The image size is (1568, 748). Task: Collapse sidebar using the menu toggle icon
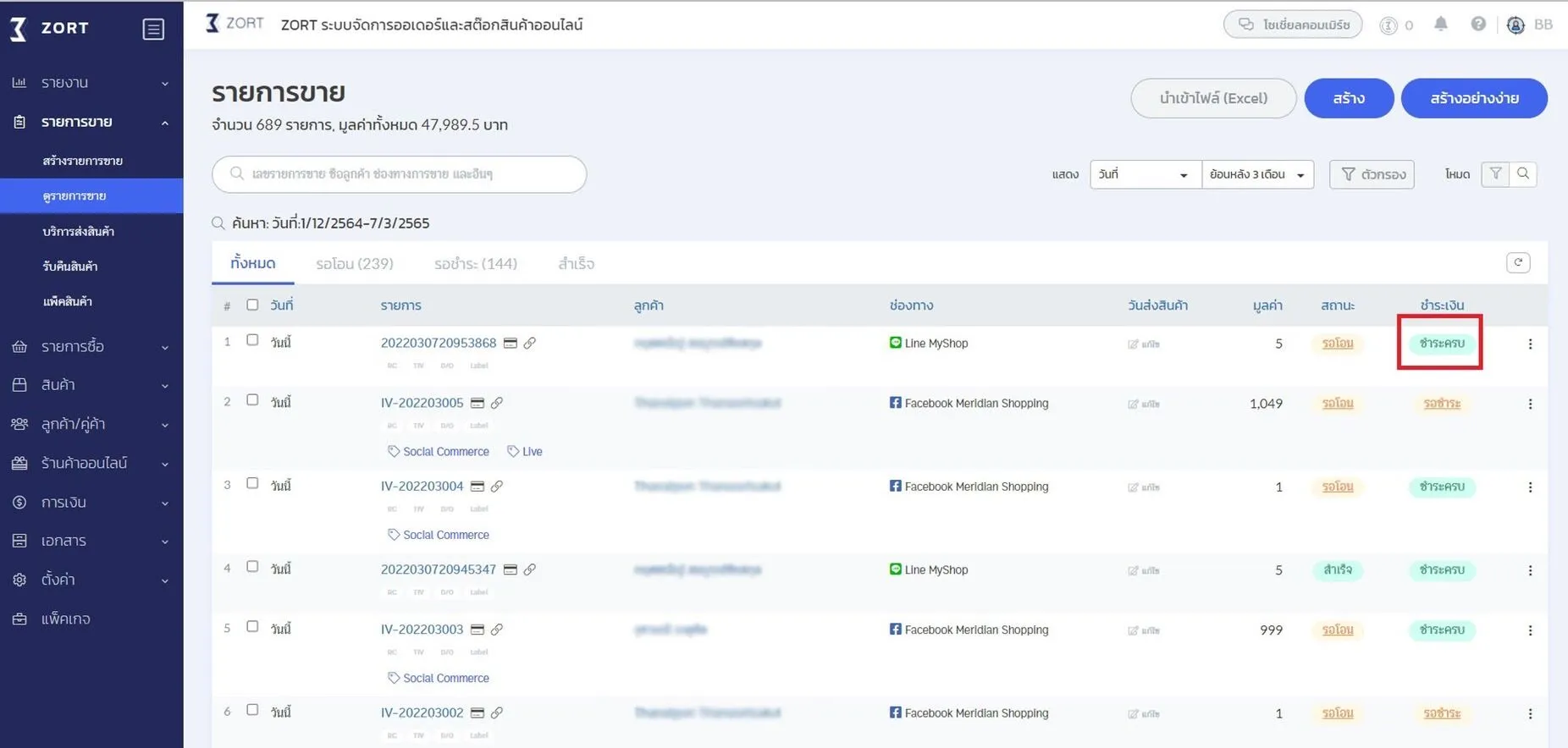click(153, 29)
